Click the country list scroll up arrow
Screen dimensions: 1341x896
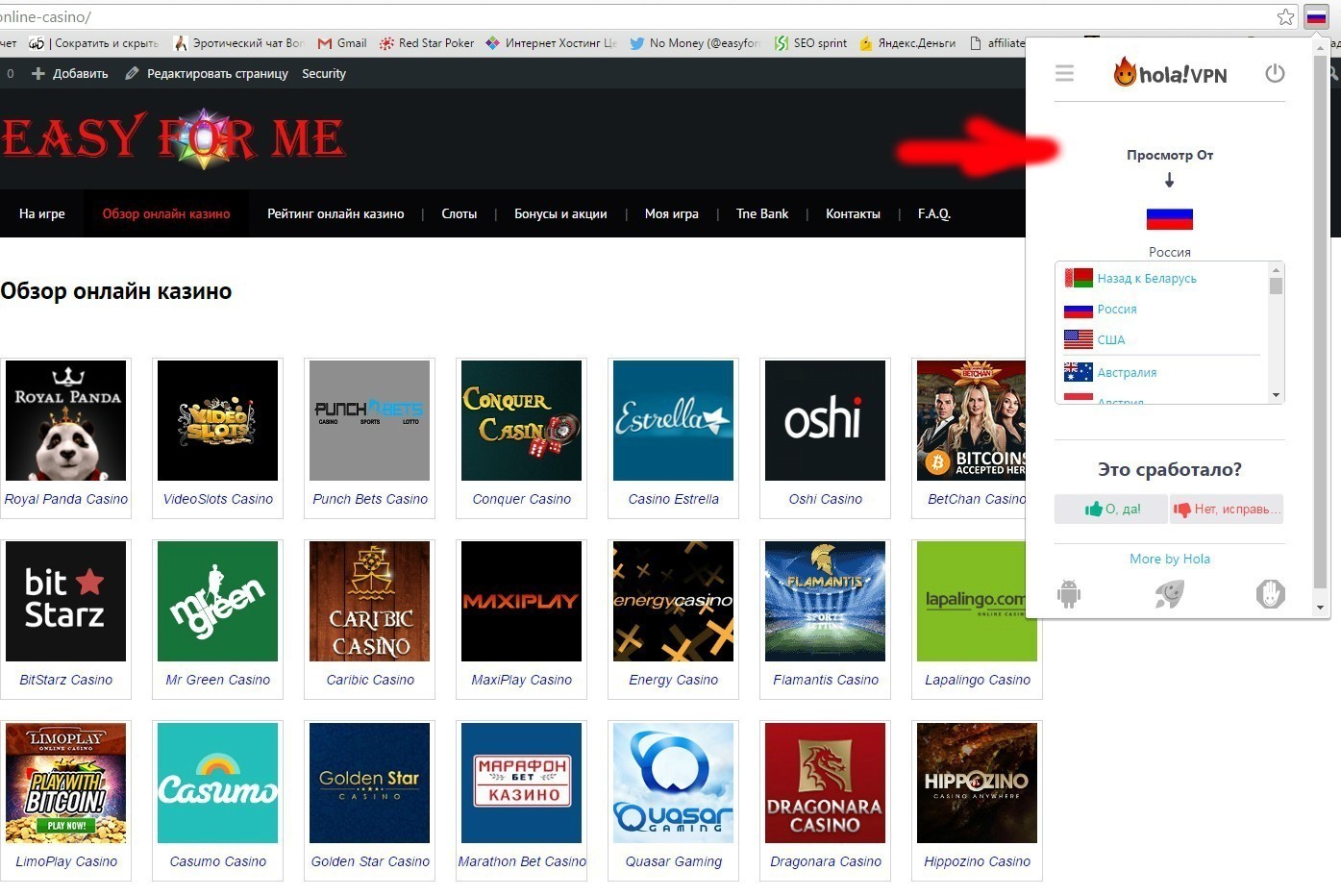coord(1276,269)
